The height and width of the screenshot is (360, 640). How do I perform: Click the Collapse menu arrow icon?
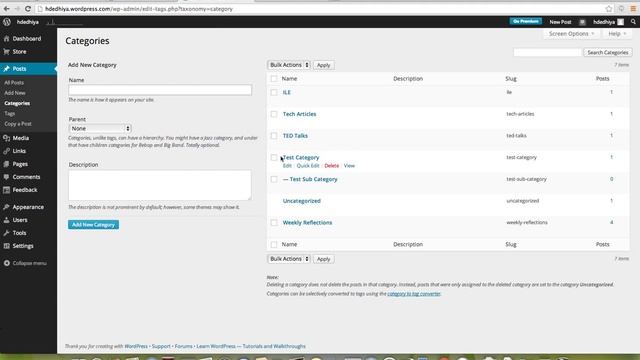7,263
